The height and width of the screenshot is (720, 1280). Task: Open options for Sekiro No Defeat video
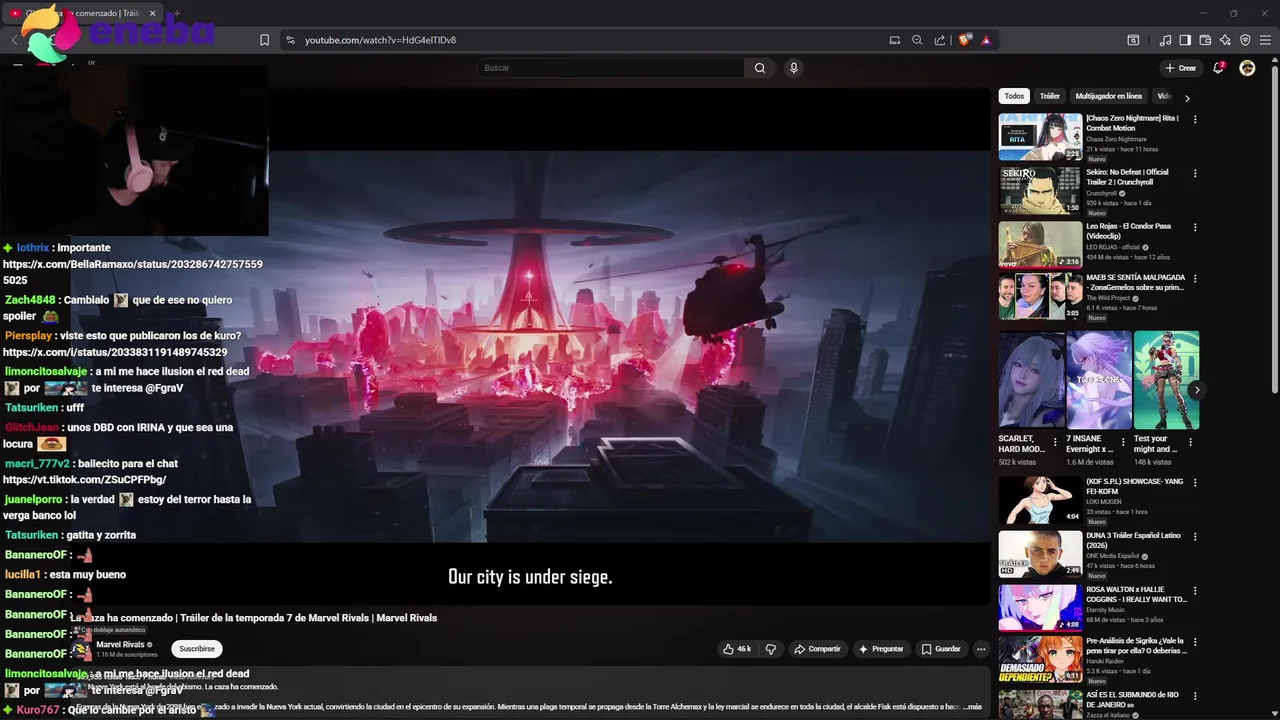coord(1195,173)
